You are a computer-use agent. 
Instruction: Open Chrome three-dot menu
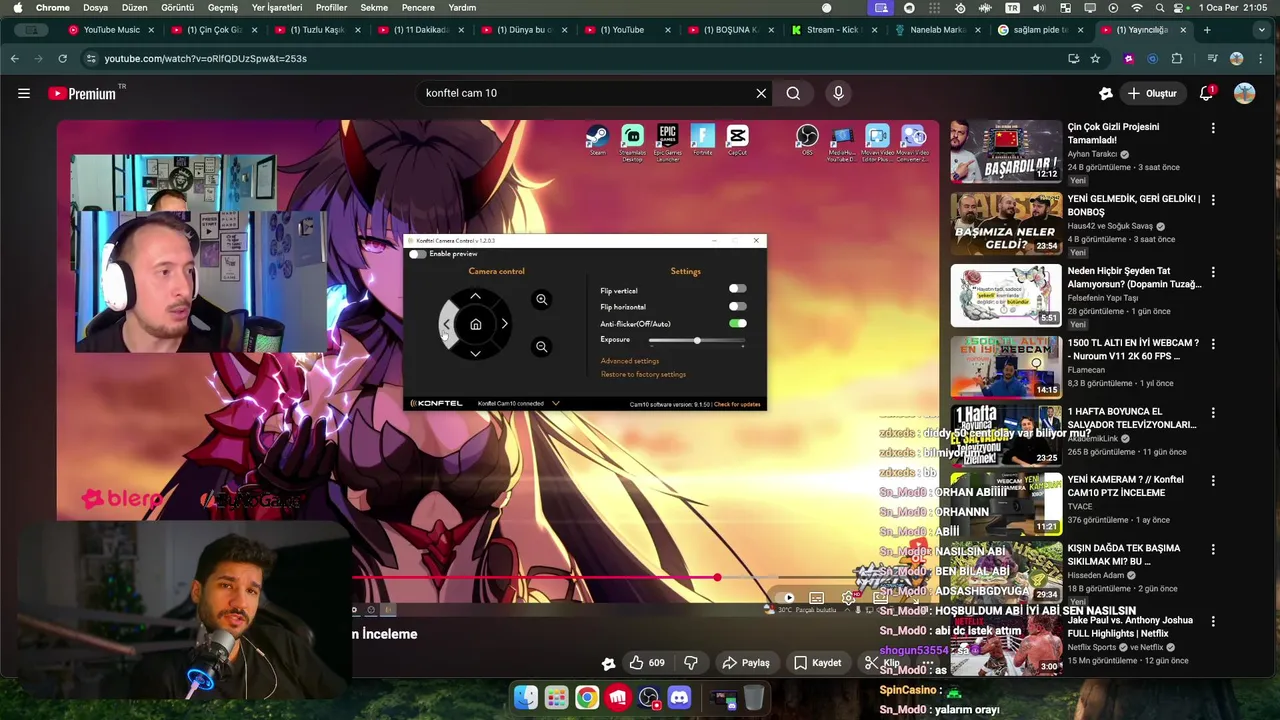point(1261,58)
